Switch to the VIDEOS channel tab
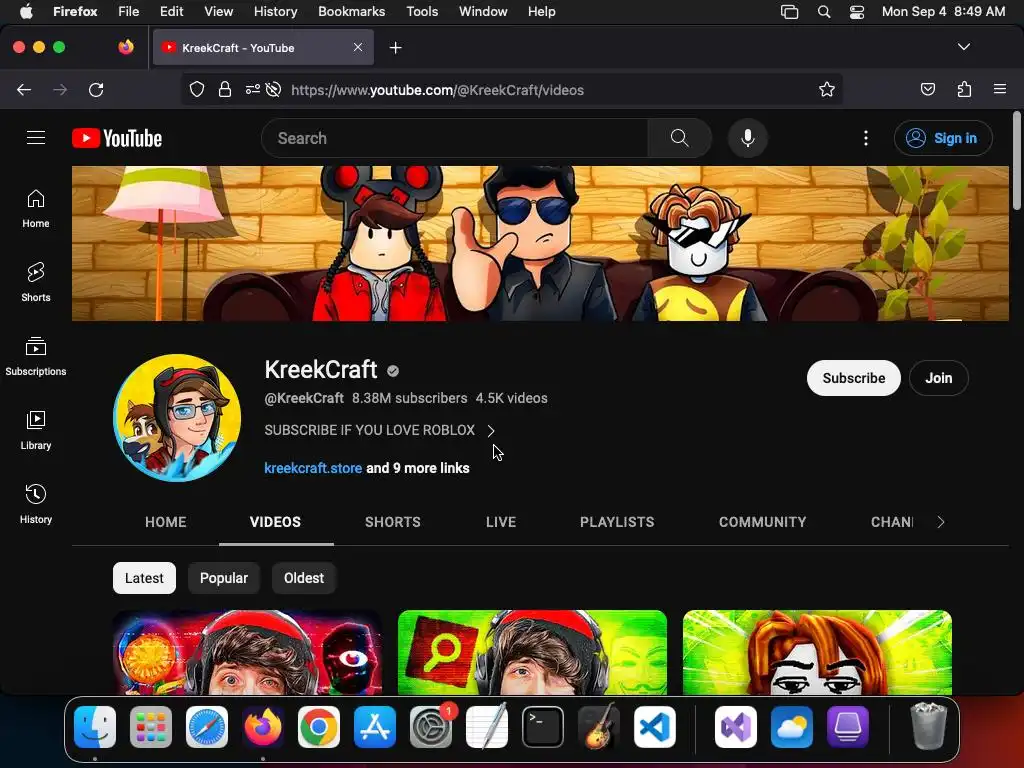Image resolution: width=1024 pixels, height=768 pixels. 276,522
